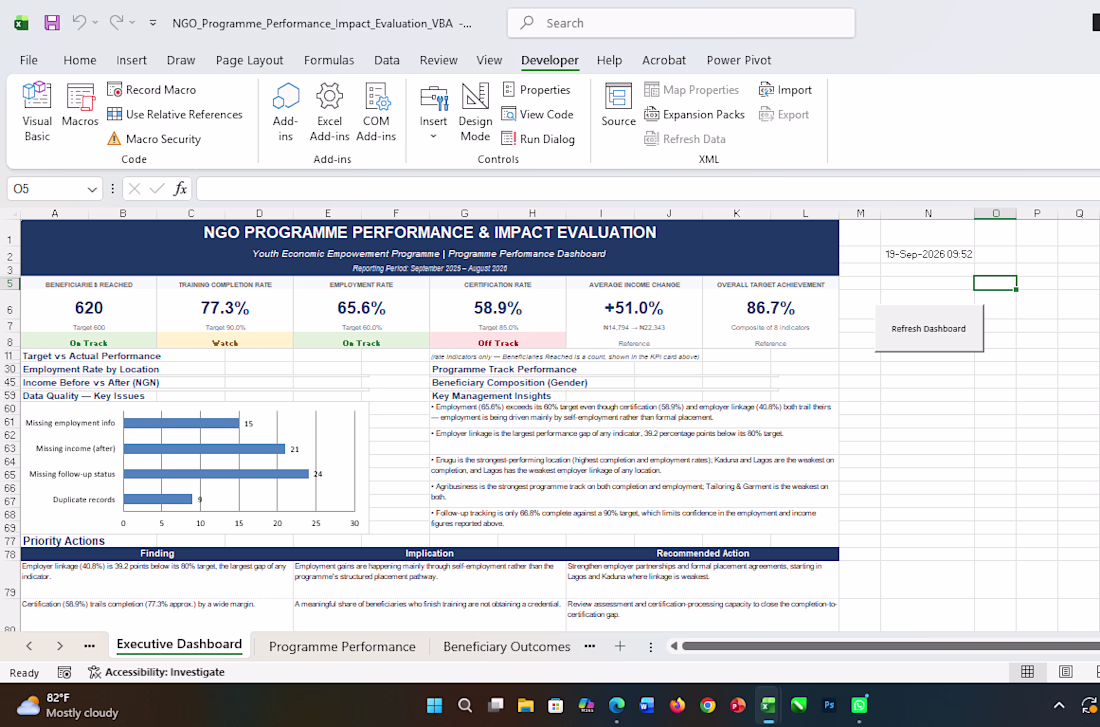Open the Windows Start menu

pos(434,705)
